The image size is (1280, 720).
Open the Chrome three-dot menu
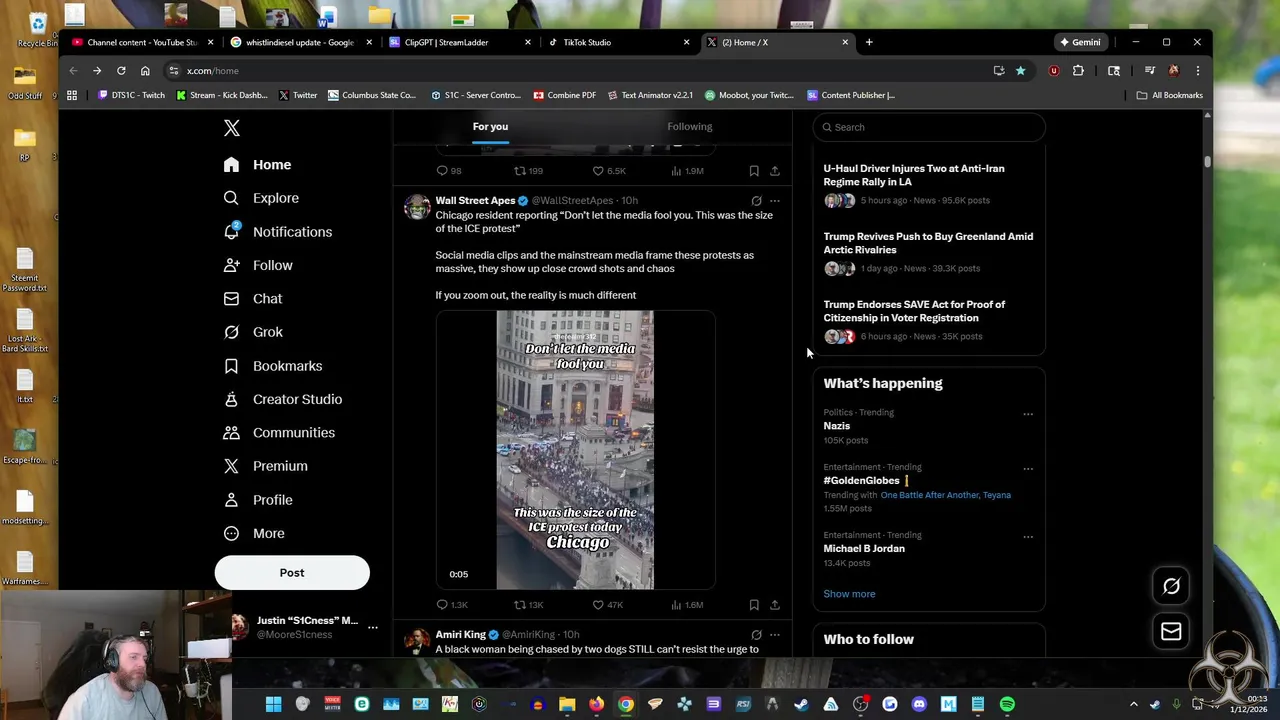coord(1197,71)
